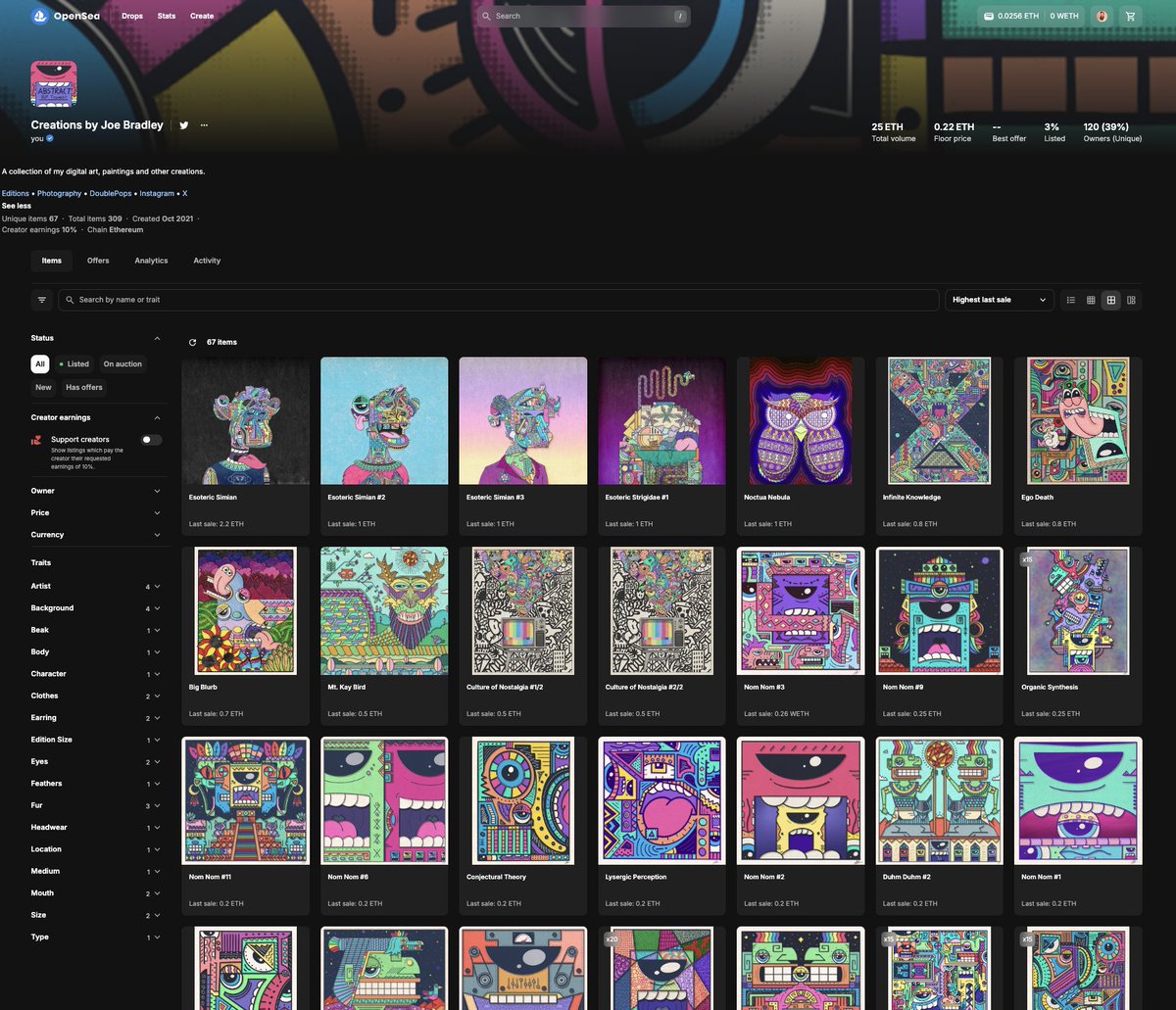The image size is (1176, 1010).
Task: Switch to small grid view
Action: [x=1091, y=300]
